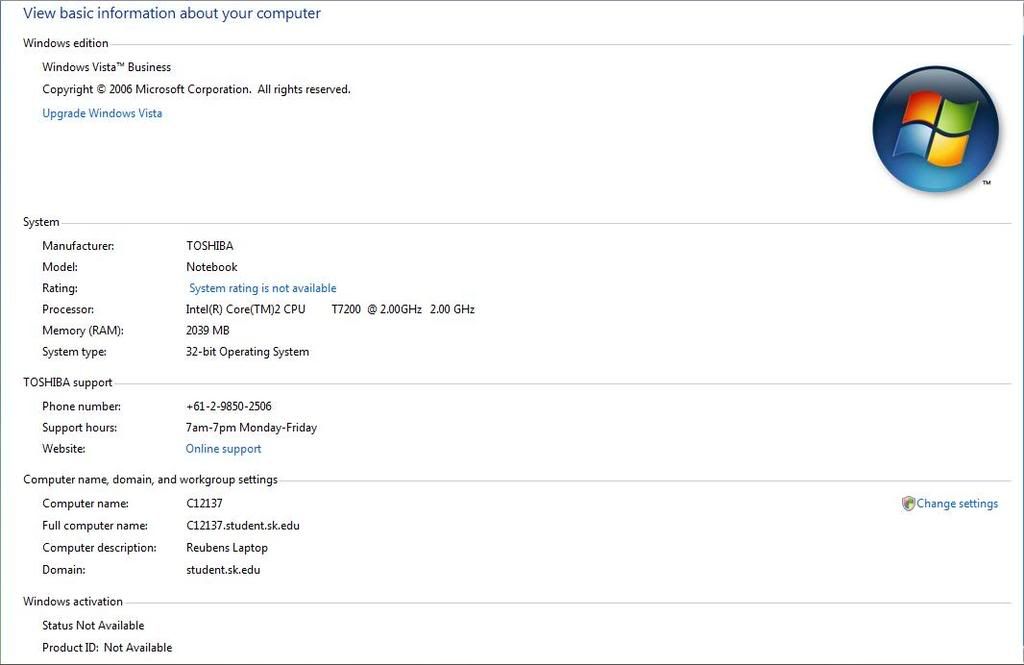Click the Computer description label
This screenshot has height=665, width=1024.
(99, 547)
